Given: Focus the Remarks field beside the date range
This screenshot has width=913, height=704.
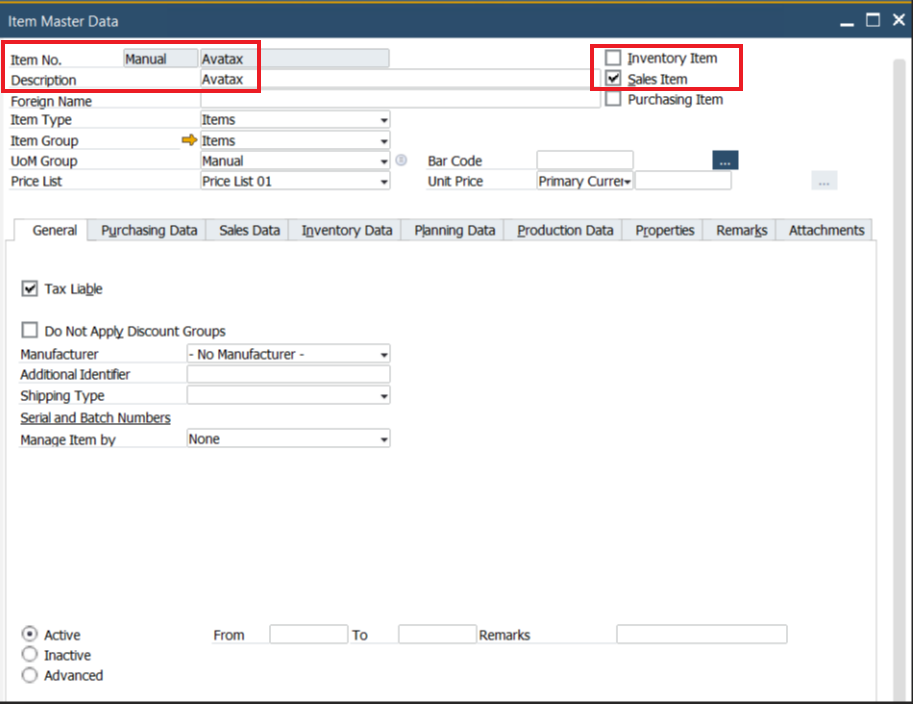Looking at the screenshot, I should click(702, 634).
